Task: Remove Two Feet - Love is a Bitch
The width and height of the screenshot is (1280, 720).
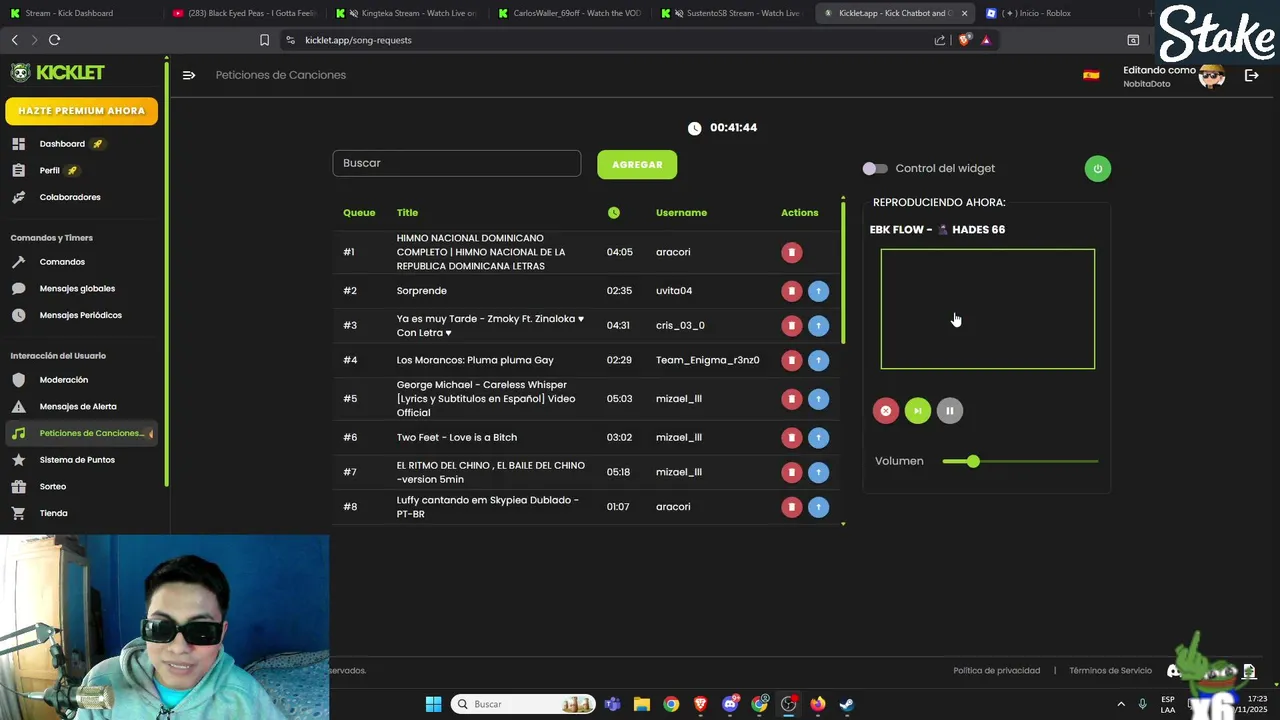Action: [791, 438]
